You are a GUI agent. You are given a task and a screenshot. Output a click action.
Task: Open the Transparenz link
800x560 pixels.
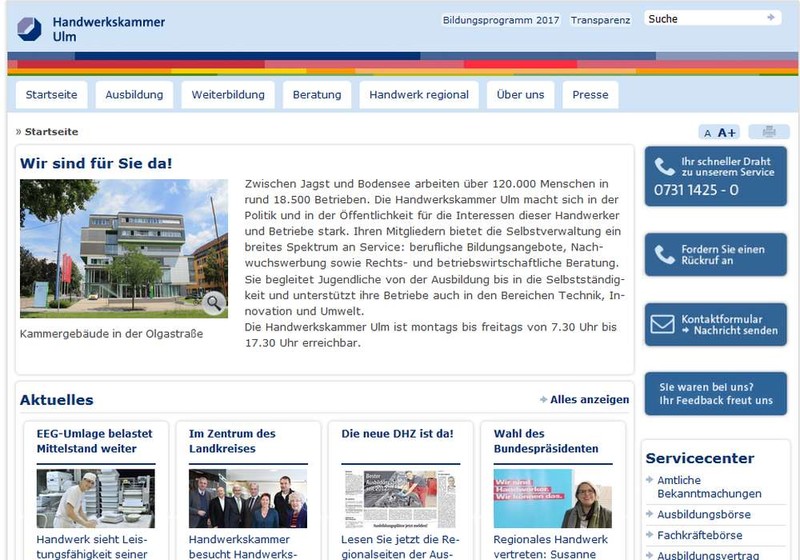point(601,20)
